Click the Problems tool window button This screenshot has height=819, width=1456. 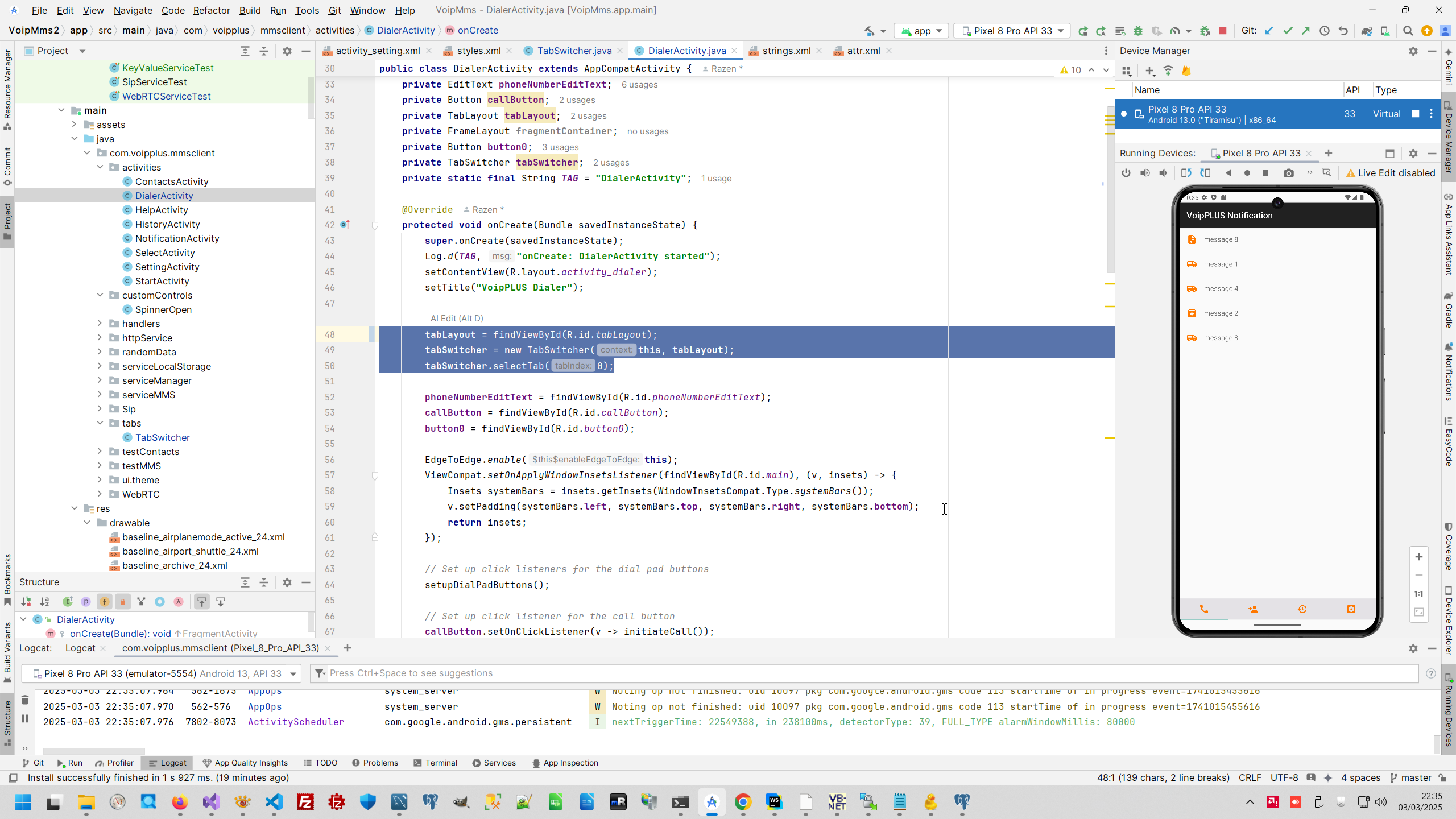pos(375,763)
